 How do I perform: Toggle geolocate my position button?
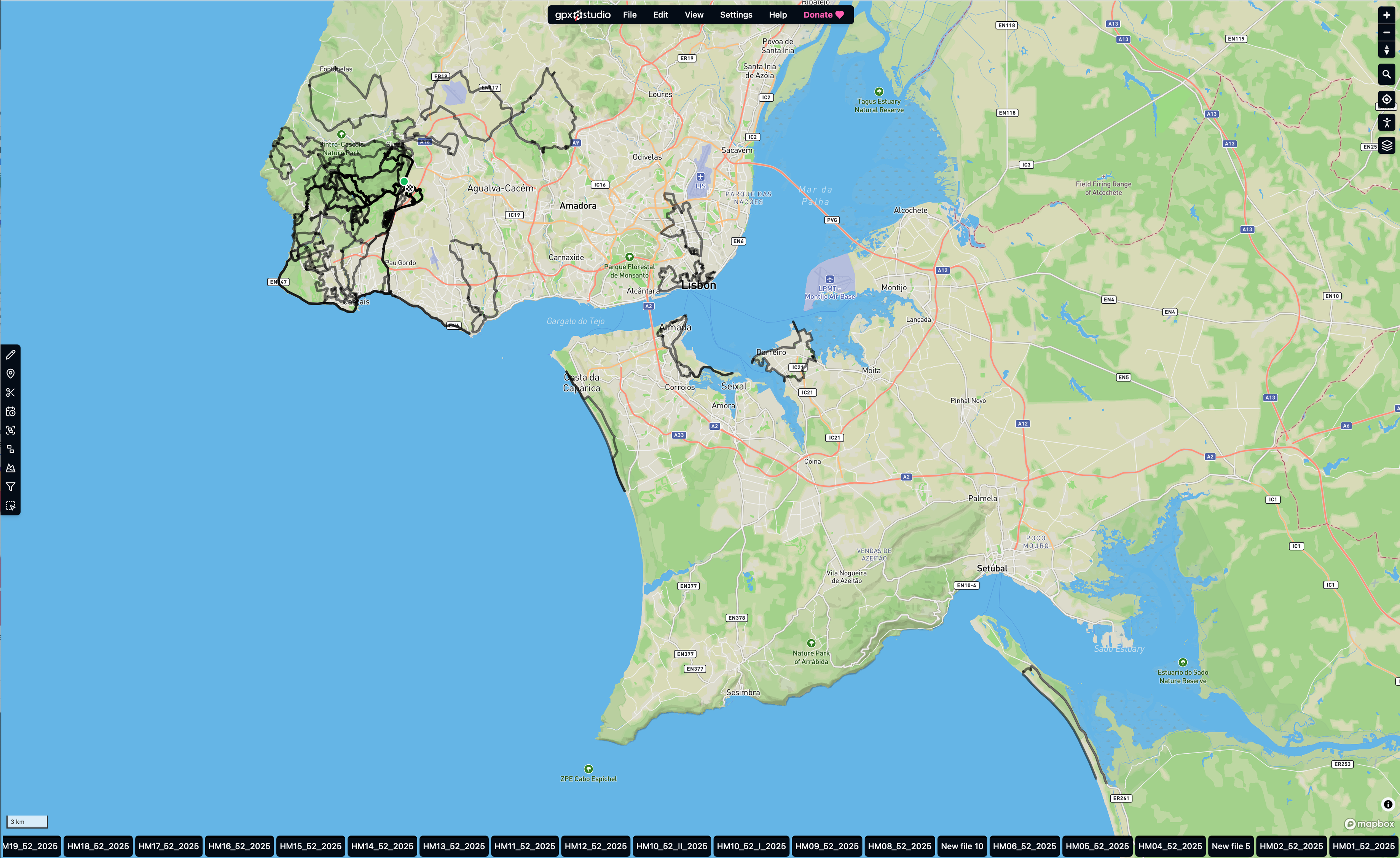(1386, 99)
